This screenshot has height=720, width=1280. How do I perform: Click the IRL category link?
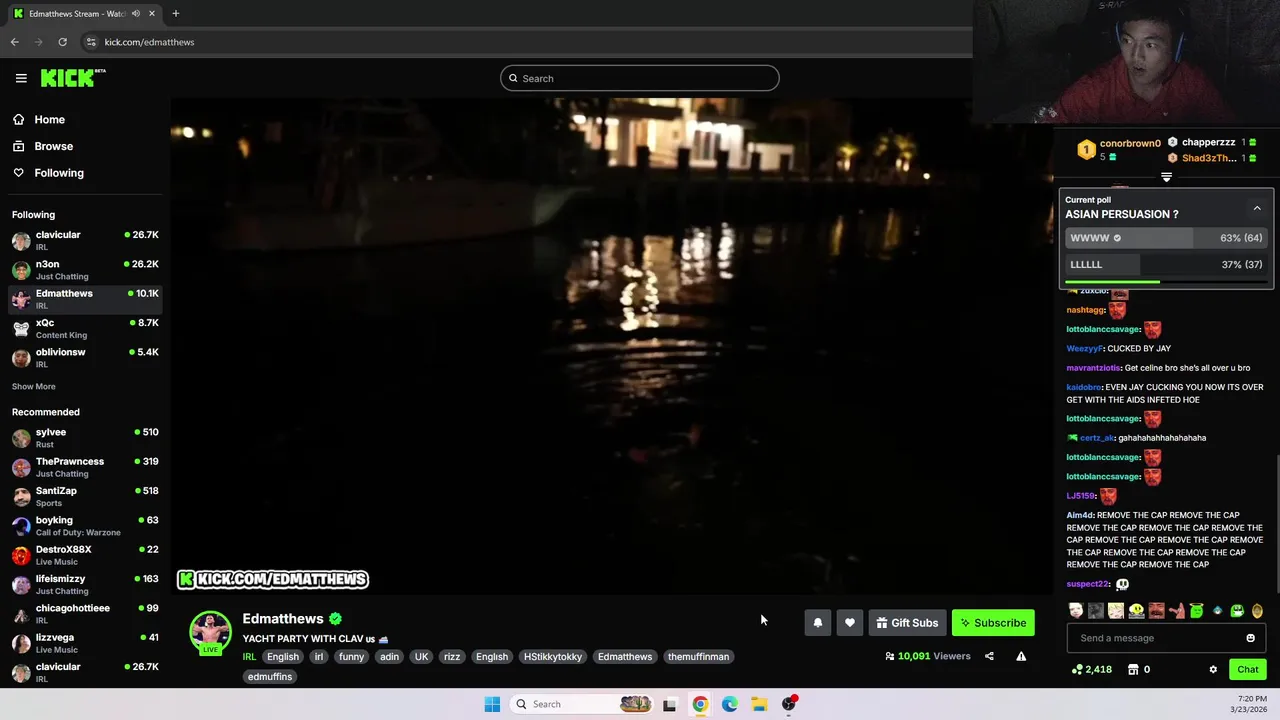[x=249, y=657]
